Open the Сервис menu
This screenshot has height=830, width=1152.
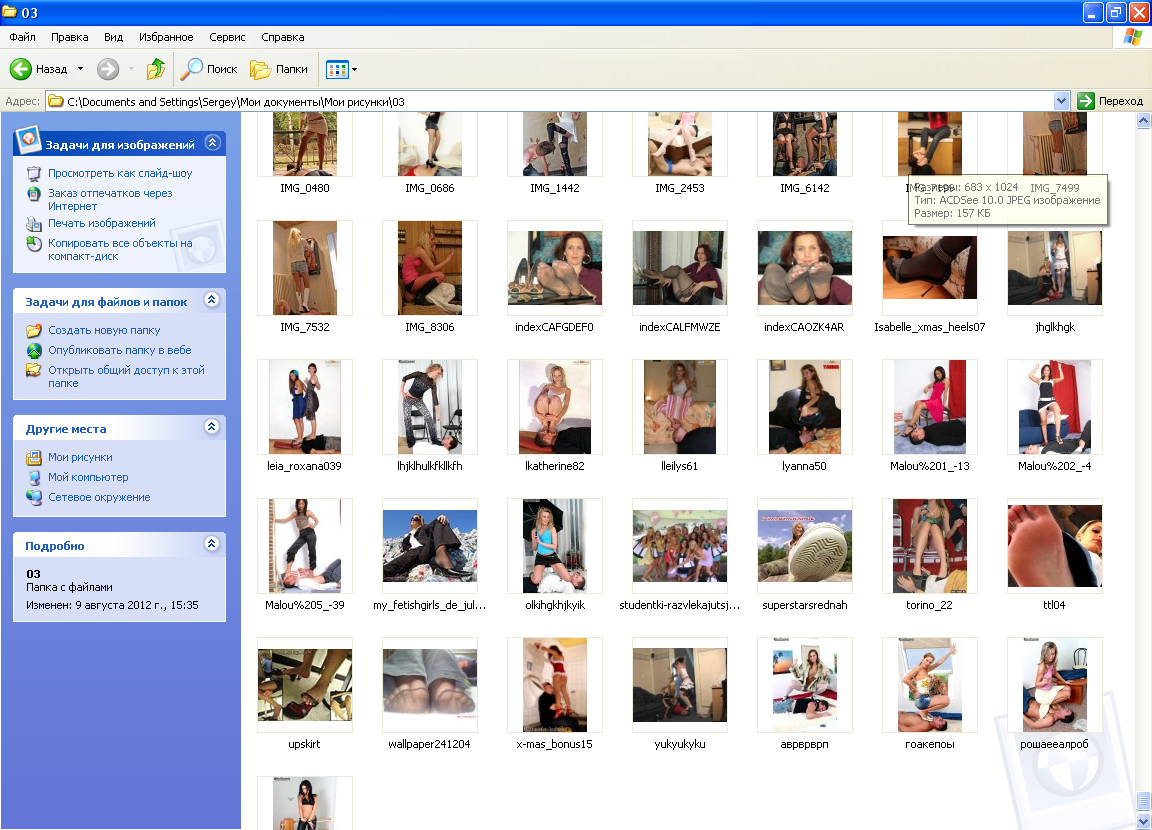(227, 37)
